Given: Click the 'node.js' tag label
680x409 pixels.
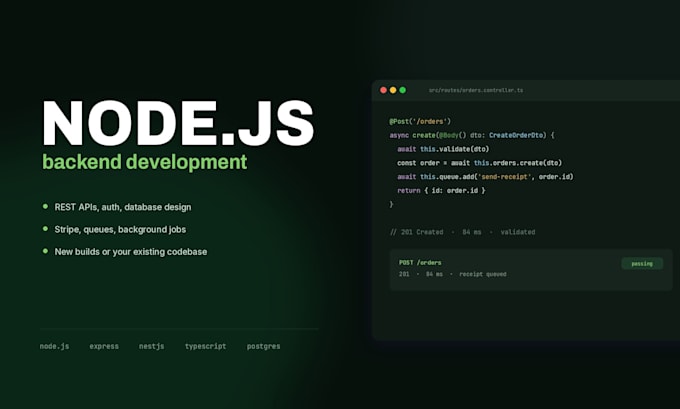Looking at the screenshot, I should (x=54, y=346).
